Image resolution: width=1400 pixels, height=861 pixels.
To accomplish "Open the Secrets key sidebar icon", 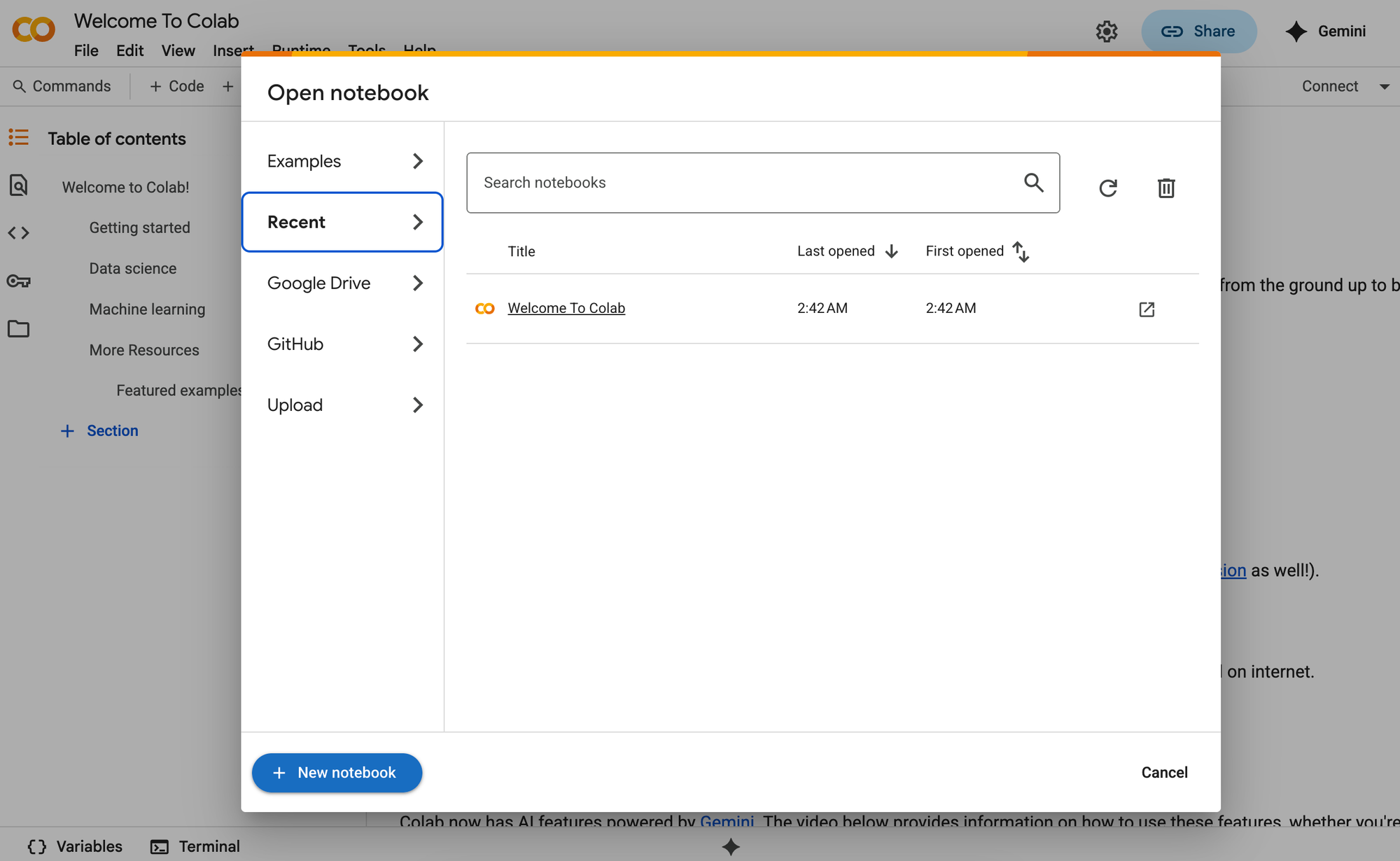I will pos(19,281).
